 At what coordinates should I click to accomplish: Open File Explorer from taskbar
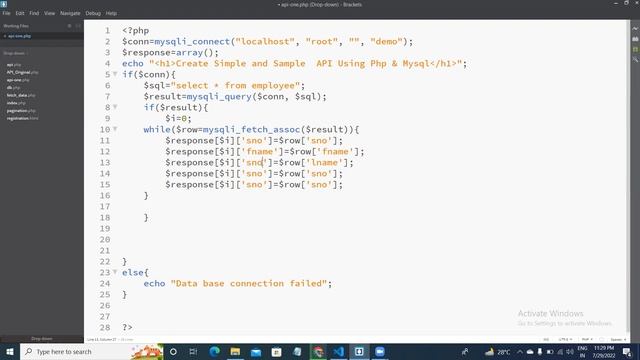point(235,351)
